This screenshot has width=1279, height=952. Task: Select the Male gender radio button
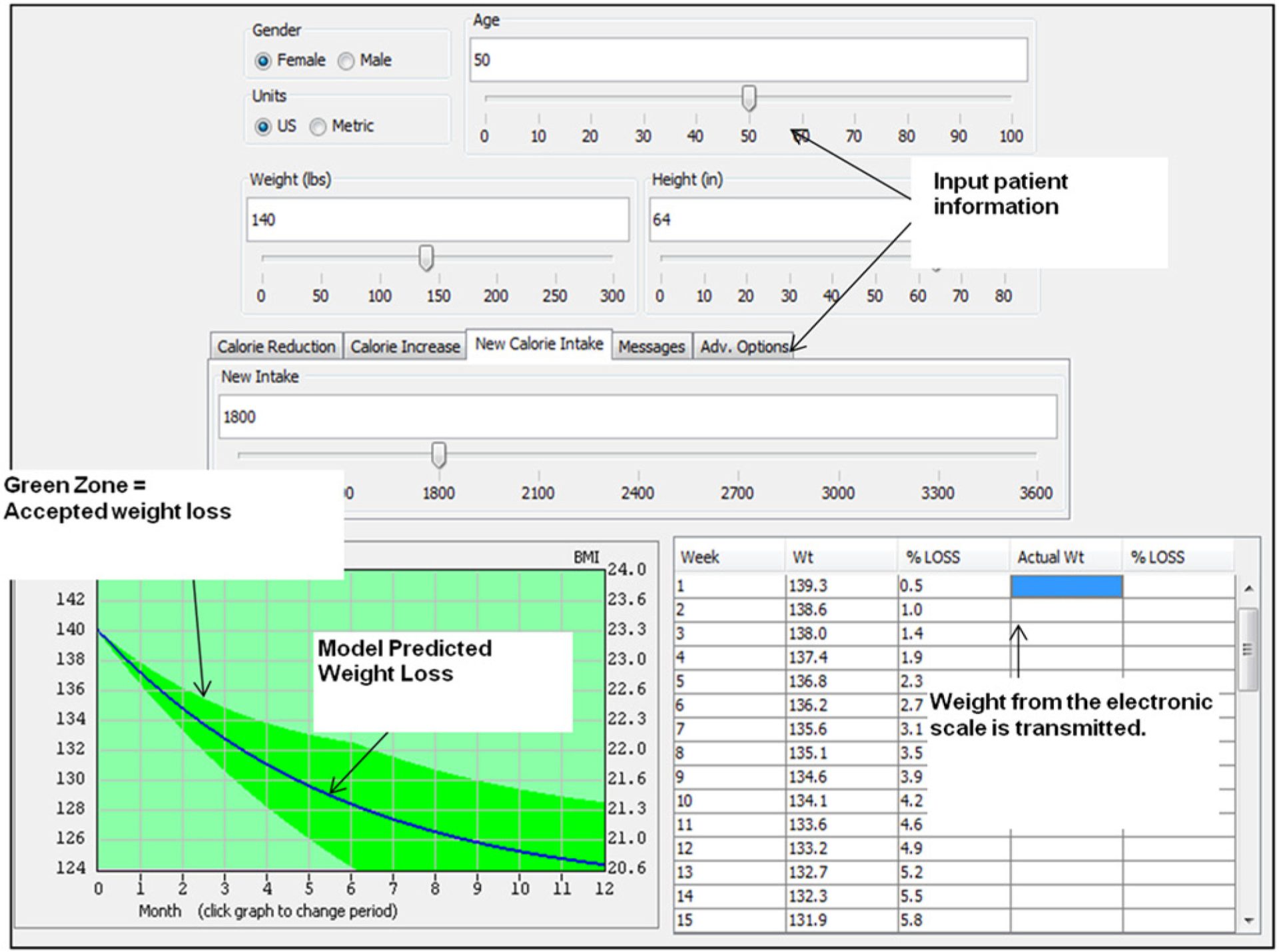(346, 61)
